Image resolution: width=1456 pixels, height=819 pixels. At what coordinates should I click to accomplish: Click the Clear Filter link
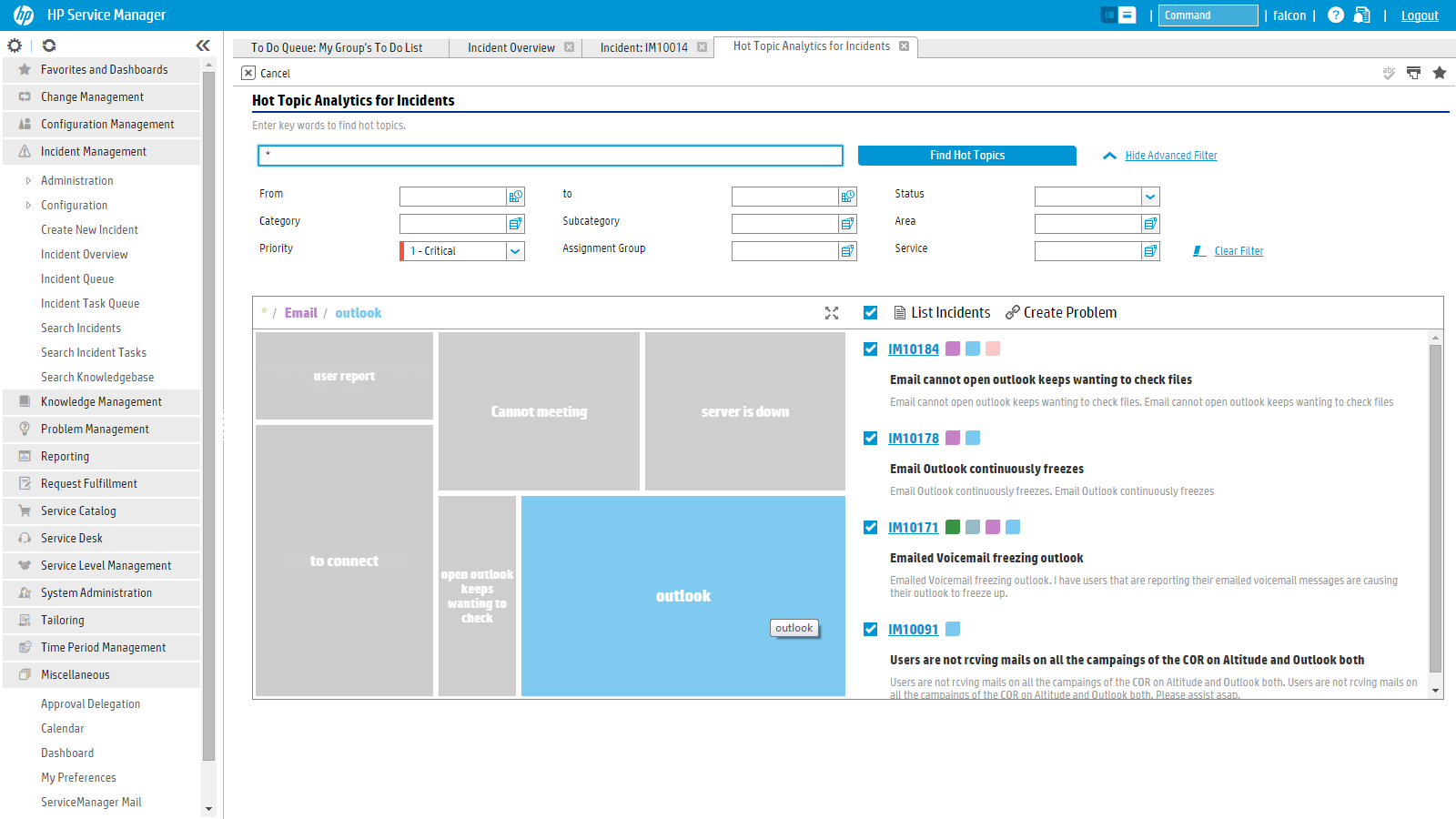tap(1239, 251)
